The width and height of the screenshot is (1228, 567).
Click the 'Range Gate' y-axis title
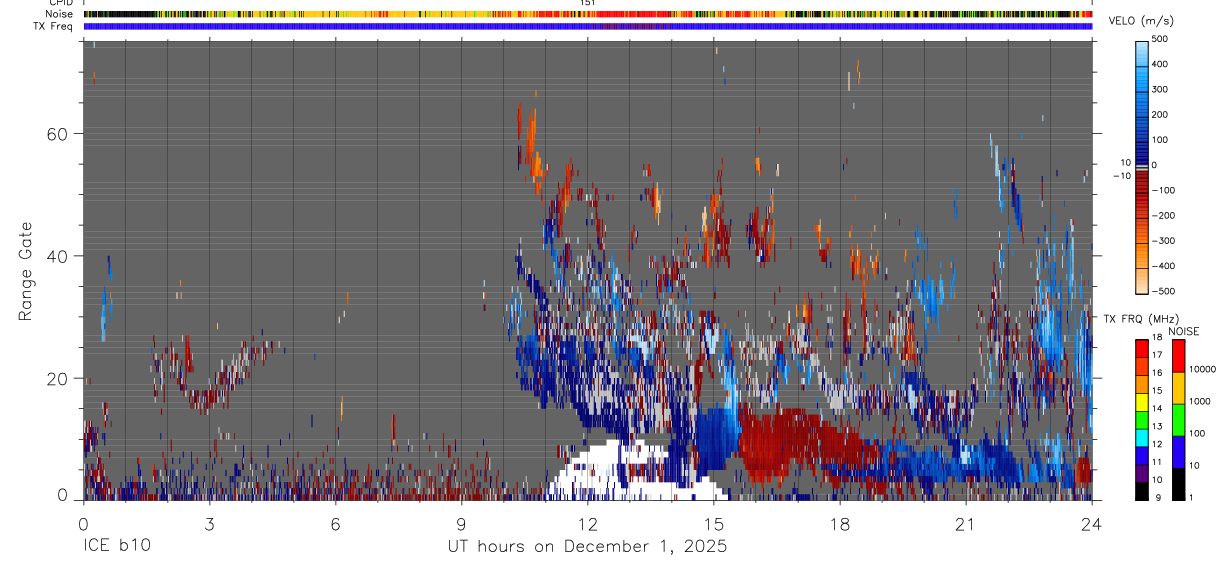click(27, 272)
